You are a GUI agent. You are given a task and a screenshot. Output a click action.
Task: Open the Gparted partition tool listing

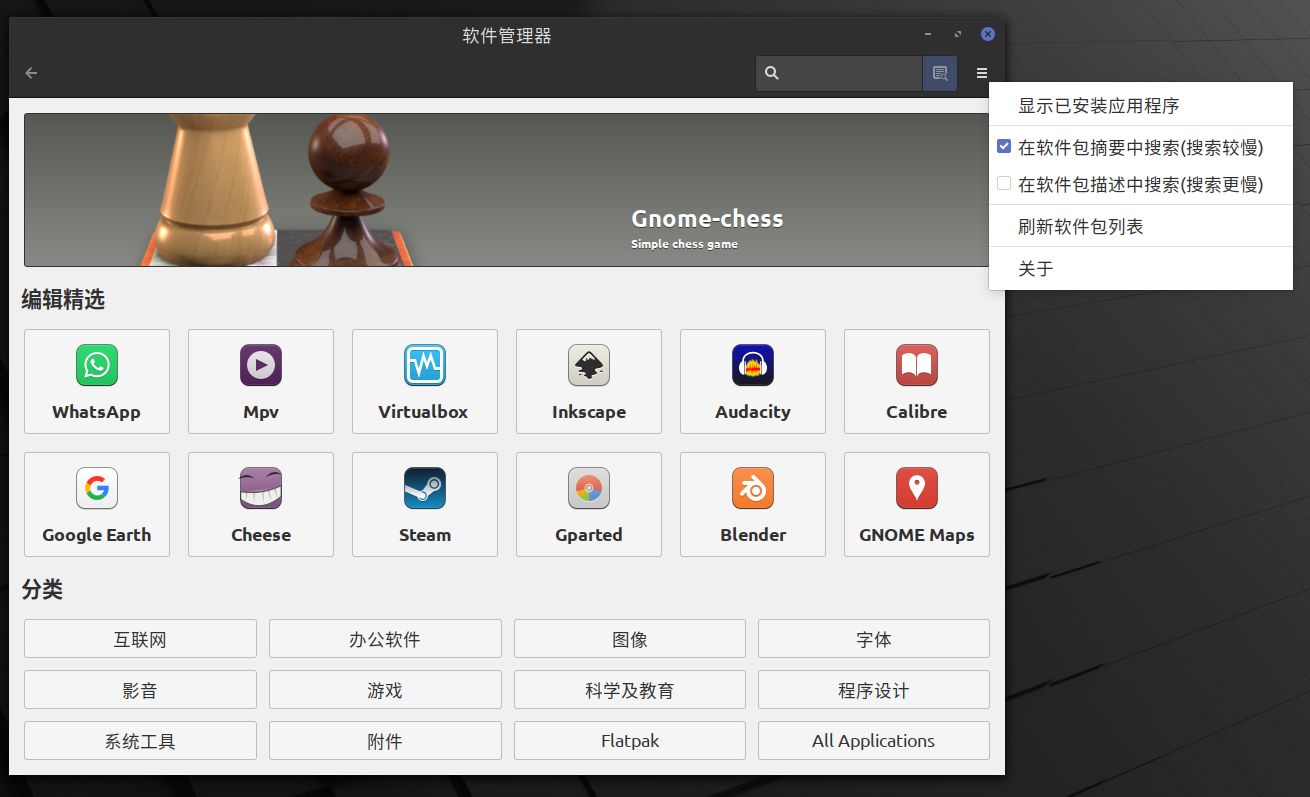[588, 504]
